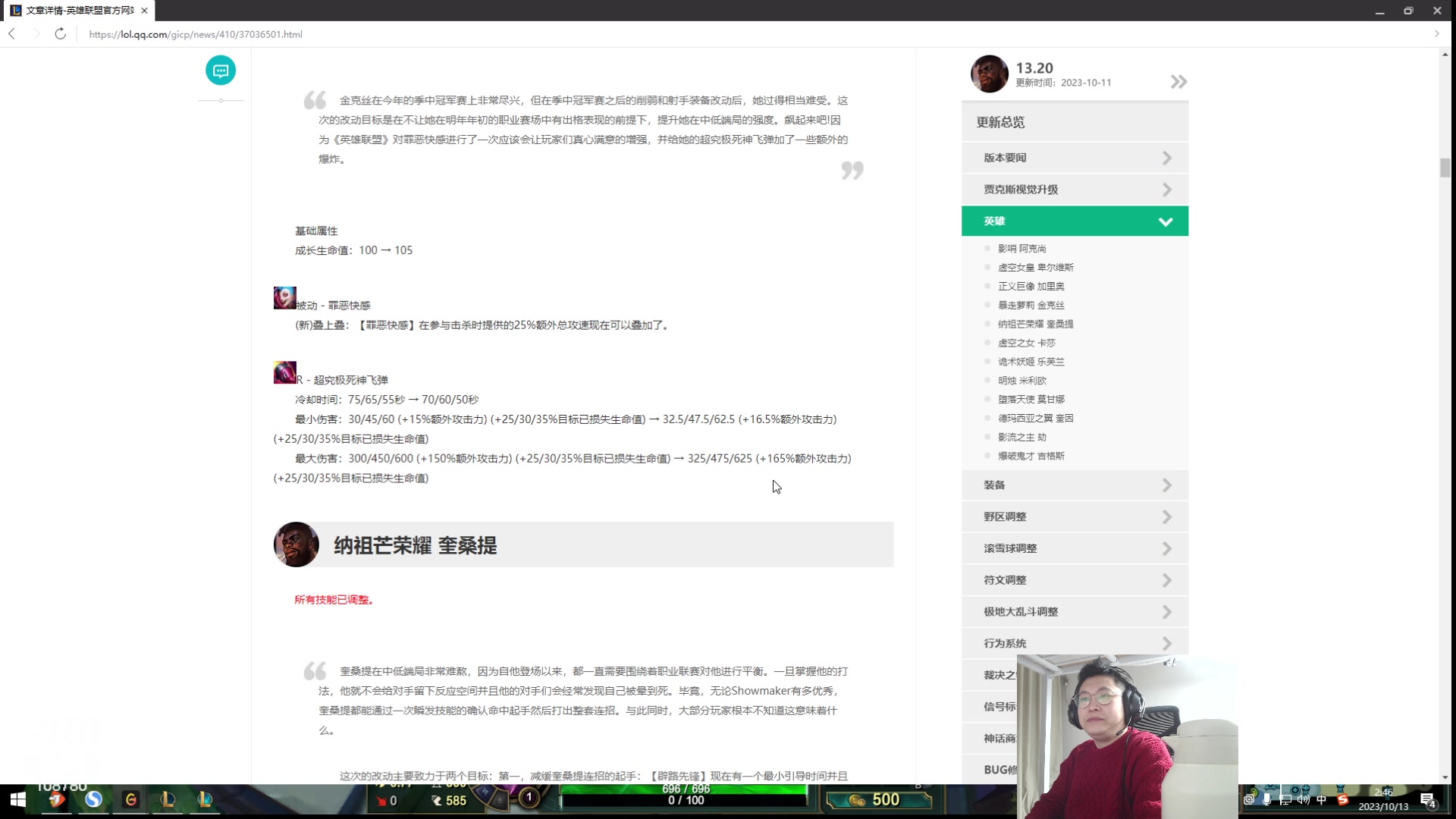
Task: Expand the 装备 section
Action: coord(1075,485)
